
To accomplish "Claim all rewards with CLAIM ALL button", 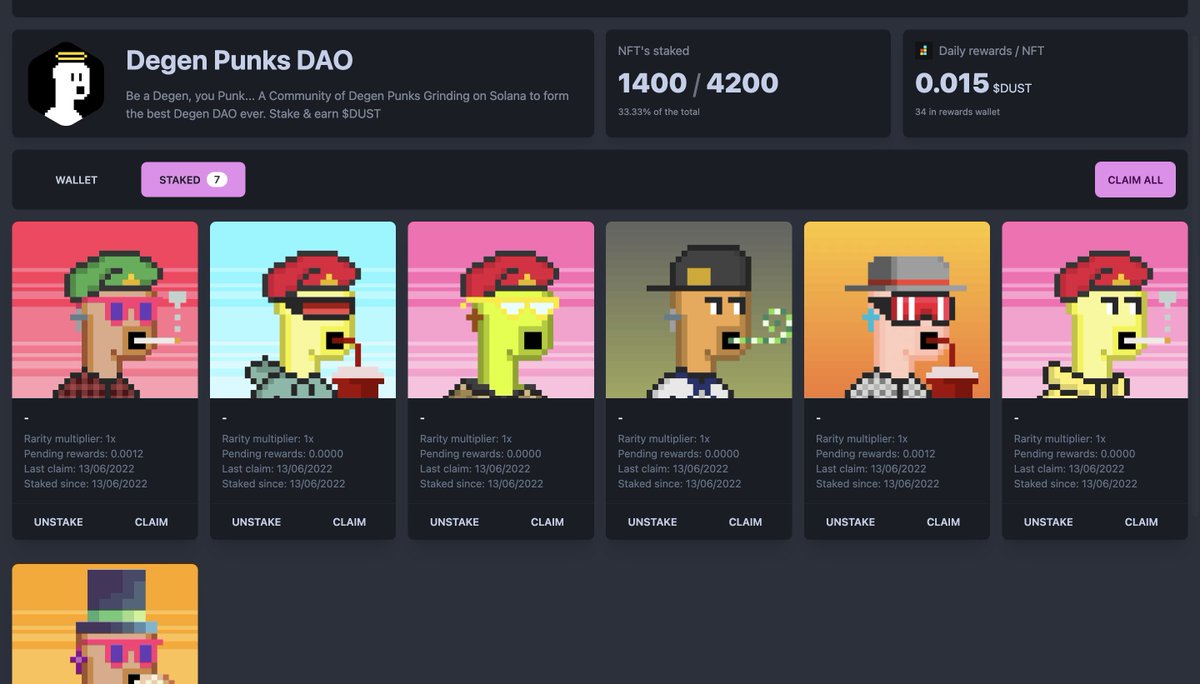I will [1135, 180].
